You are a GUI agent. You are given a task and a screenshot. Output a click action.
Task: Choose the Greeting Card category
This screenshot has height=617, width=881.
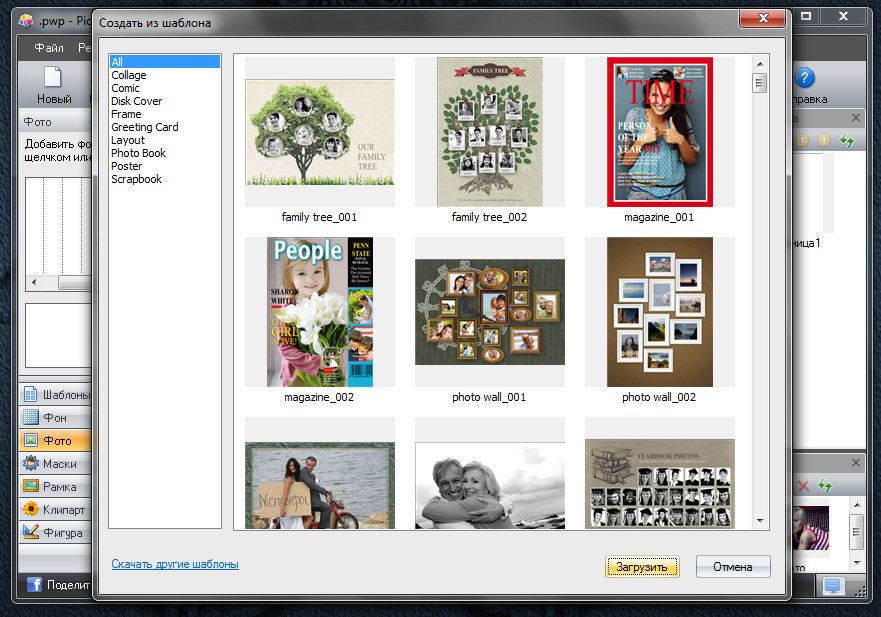click(145, 127)
